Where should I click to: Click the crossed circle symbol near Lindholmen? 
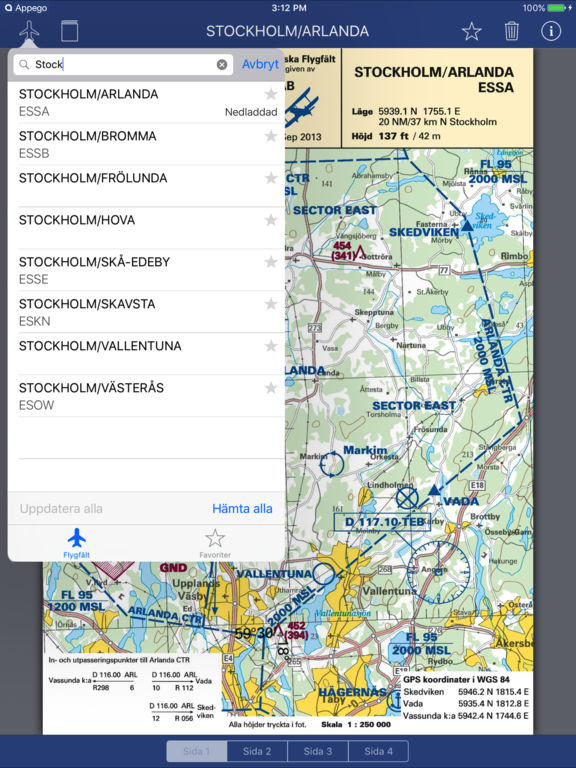(407, 498)
